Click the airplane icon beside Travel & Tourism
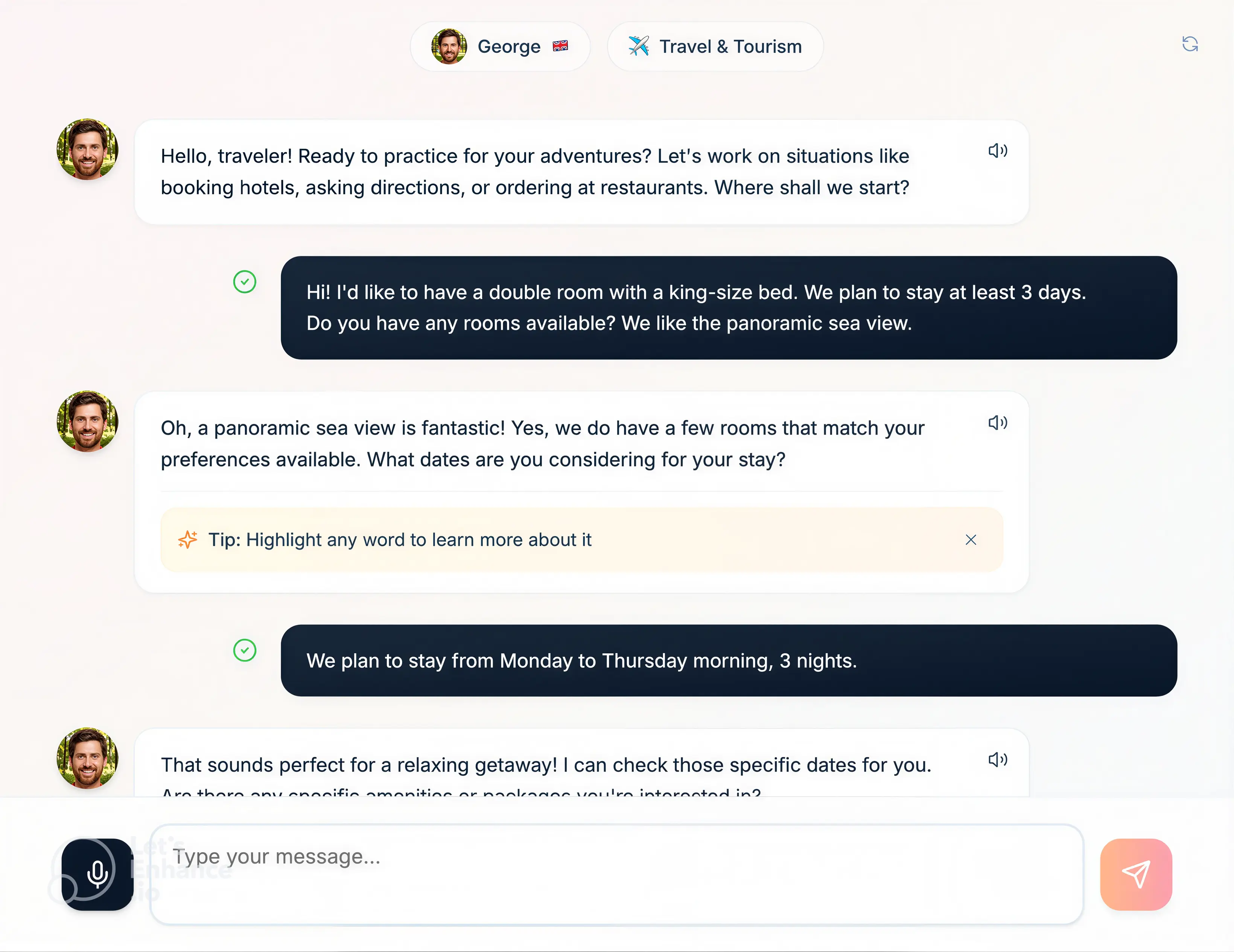The width and height of the screenshot is (1234, 952). point(638,46)
